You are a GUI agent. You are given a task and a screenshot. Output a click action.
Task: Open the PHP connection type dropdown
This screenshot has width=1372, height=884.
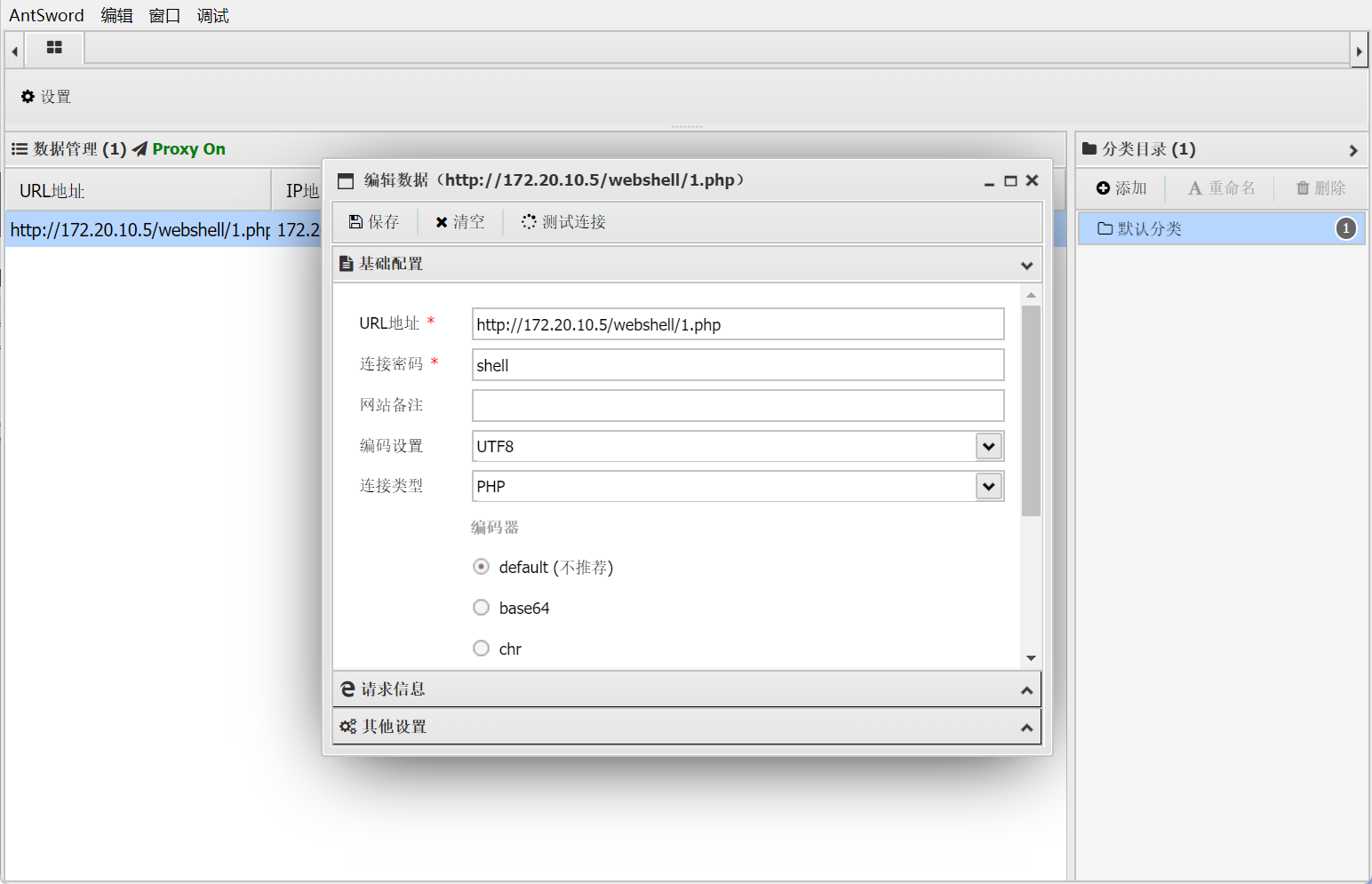[988, 486]
